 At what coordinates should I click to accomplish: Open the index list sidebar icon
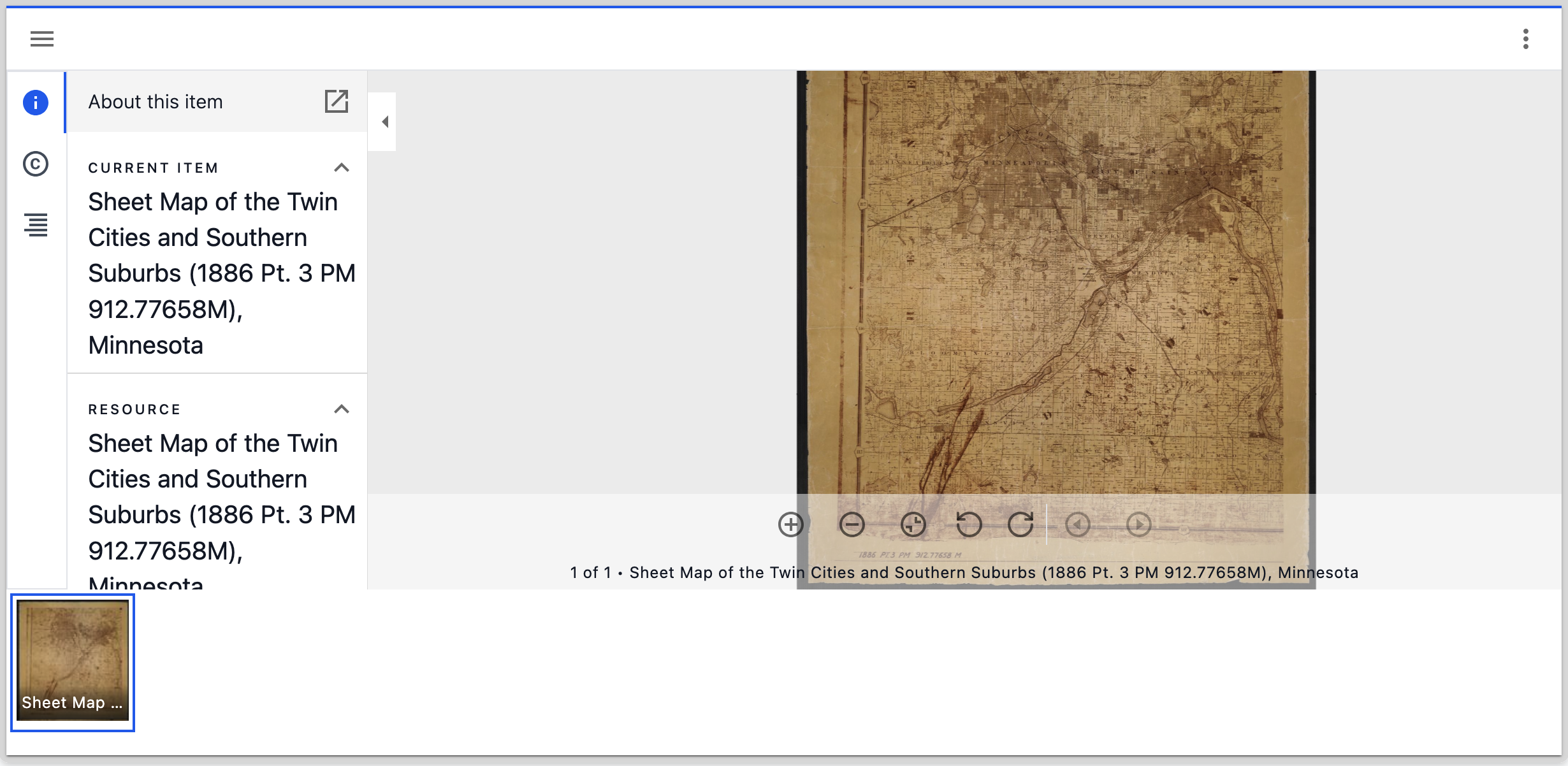(x=36, y=225)
